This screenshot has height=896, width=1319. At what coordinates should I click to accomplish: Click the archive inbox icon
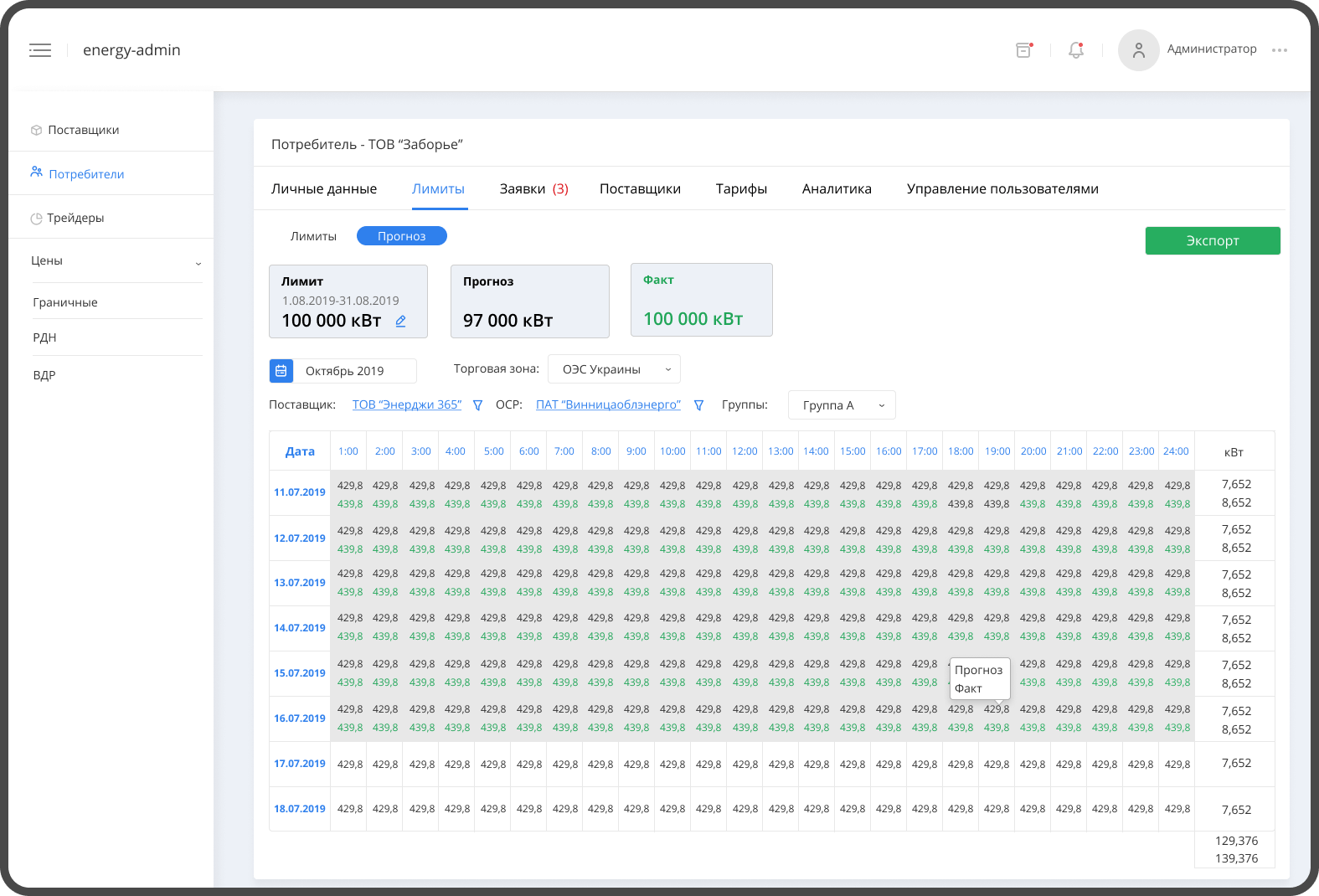(x=1023, y=50)
